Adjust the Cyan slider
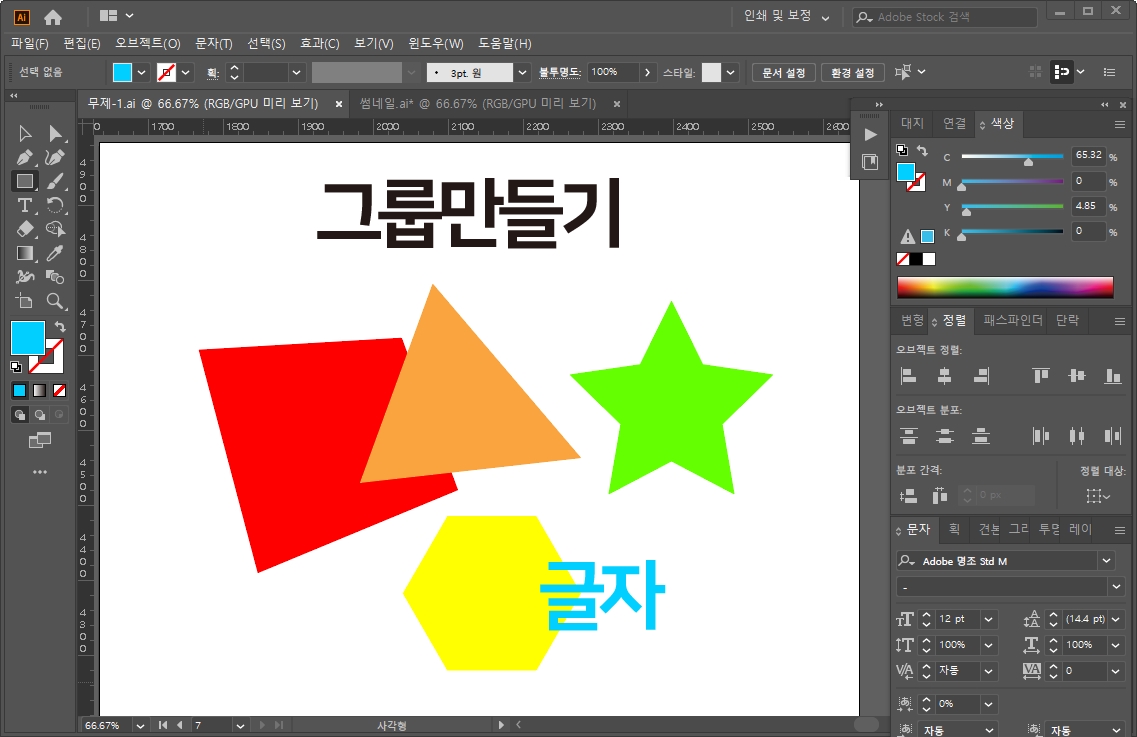This screenshot has width=1137, height=737. click(x=1028, y=161)
